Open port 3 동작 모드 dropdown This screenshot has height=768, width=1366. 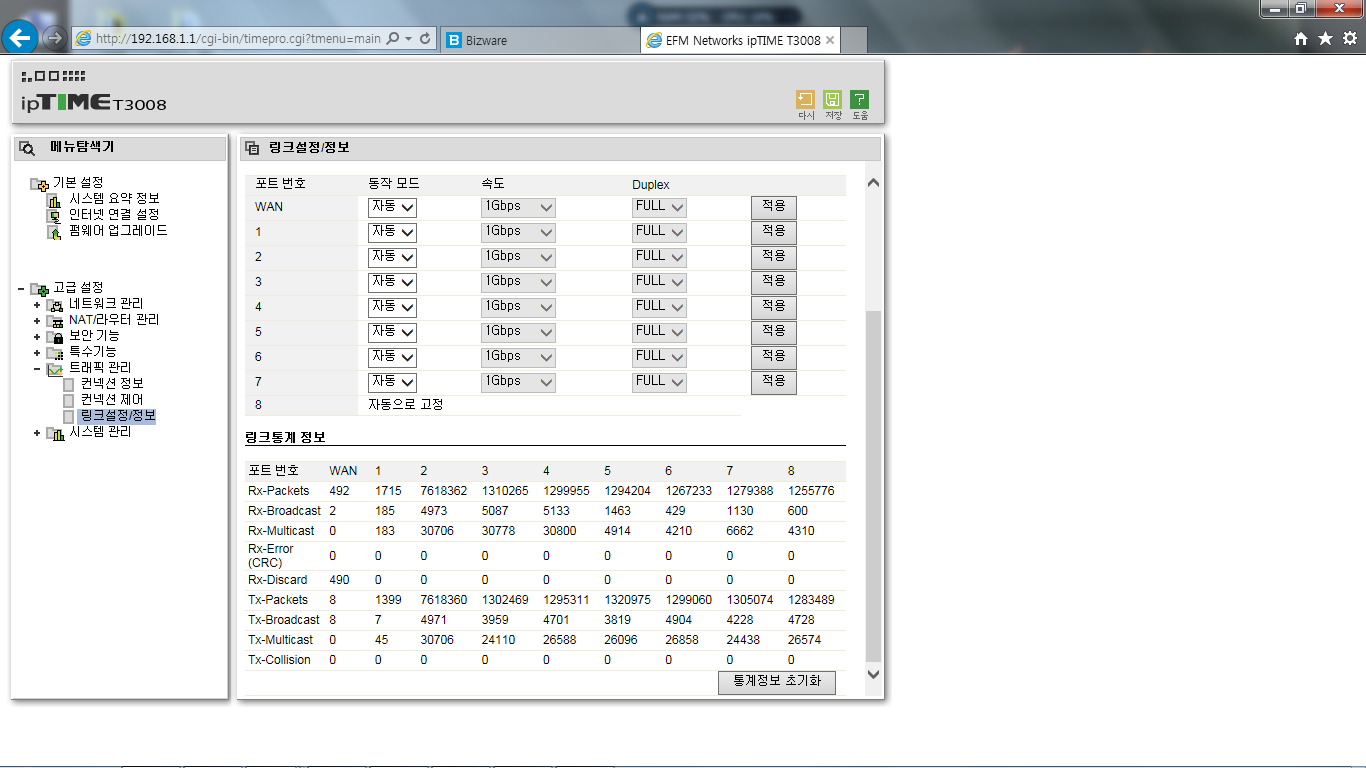(x=392, y=282)
